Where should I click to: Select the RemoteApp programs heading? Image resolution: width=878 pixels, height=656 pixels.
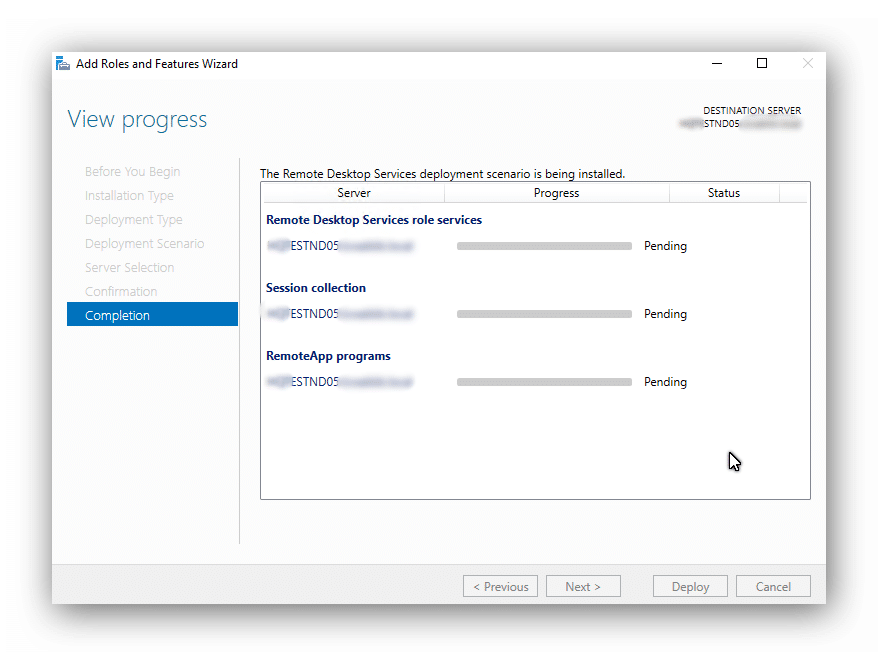tap(328, 356)
